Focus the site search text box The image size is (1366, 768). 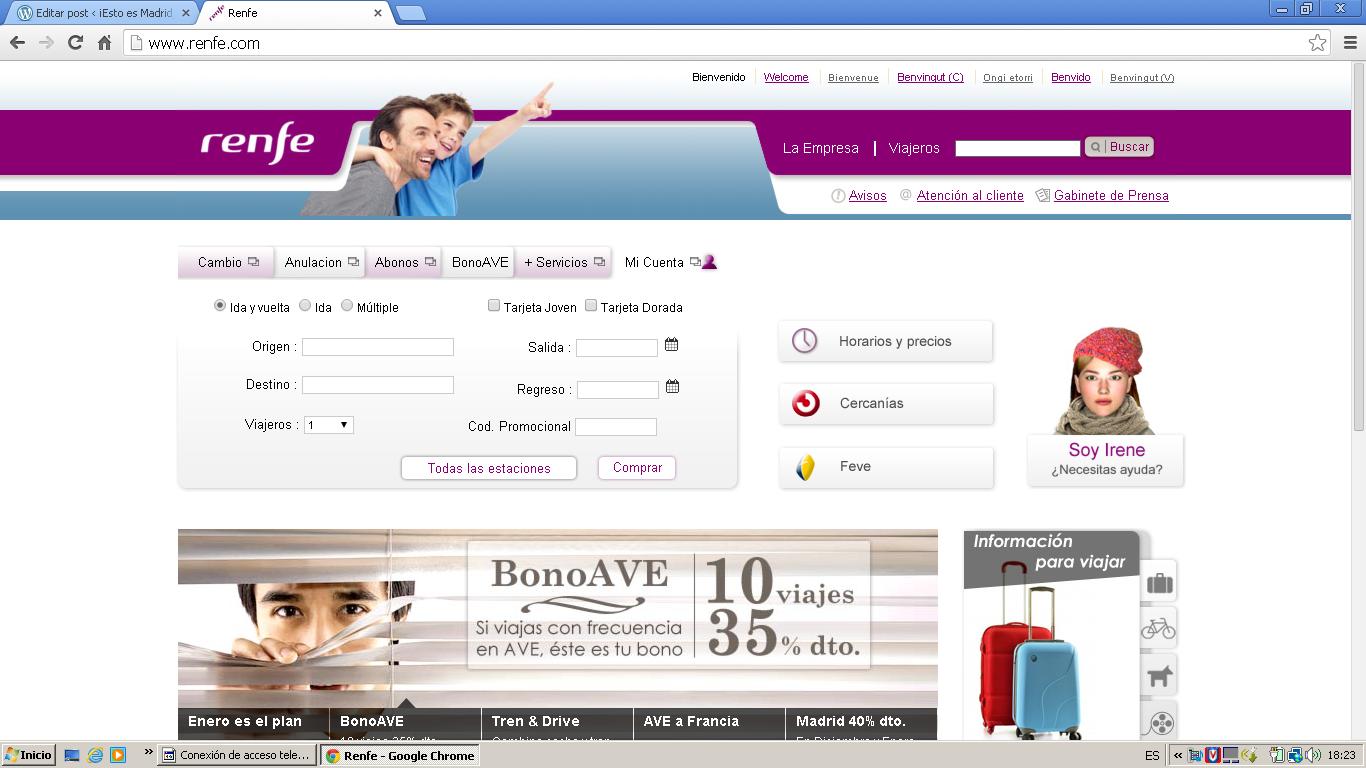(x=1018, y=148)
